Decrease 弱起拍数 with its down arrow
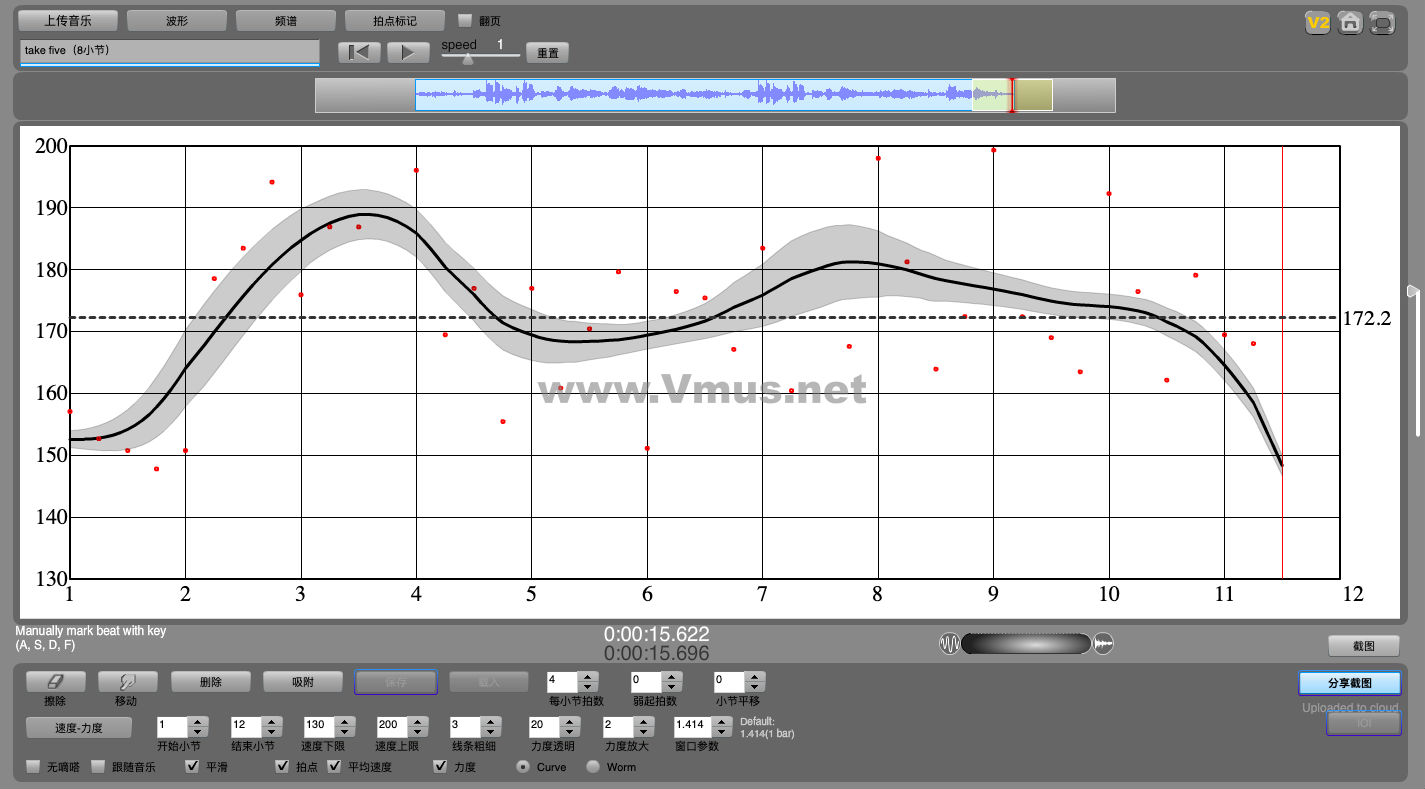 coord(672,687)
